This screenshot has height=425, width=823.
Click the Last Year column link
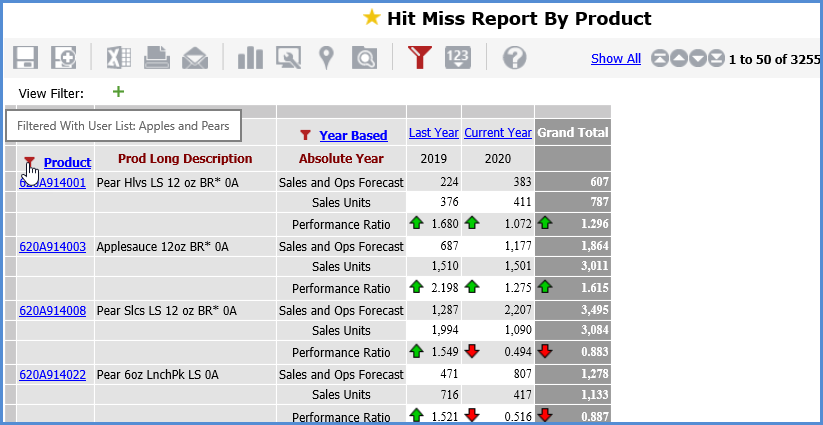coord(433,132)
